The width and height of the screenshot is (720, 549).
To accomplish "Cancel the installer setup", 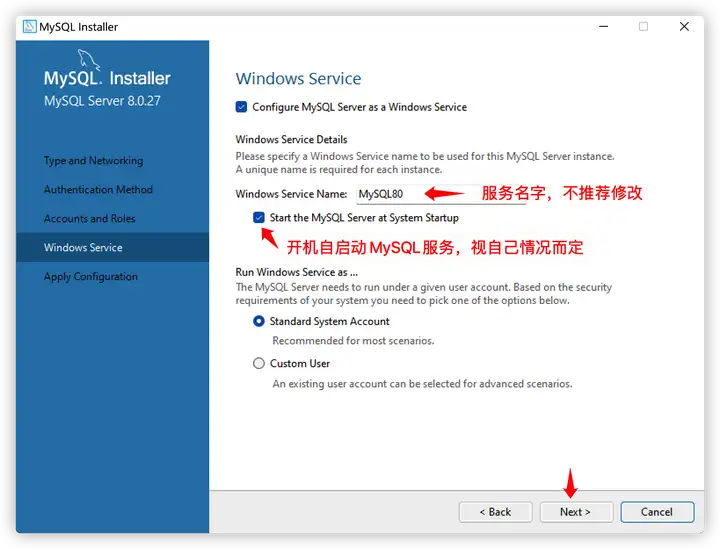I will click(657, 512).
